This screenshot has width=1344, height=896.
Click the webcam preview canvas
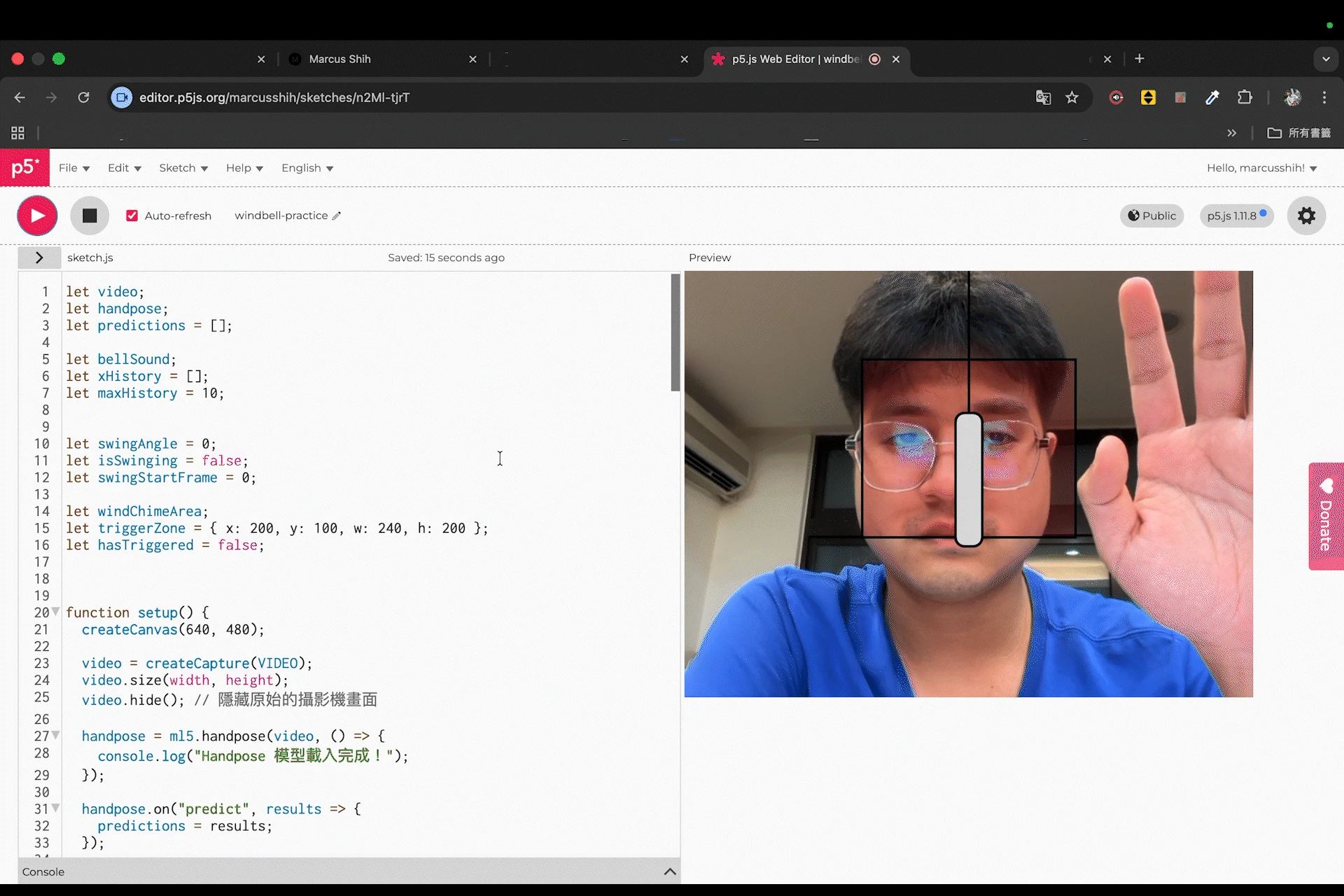coord(968,484)
